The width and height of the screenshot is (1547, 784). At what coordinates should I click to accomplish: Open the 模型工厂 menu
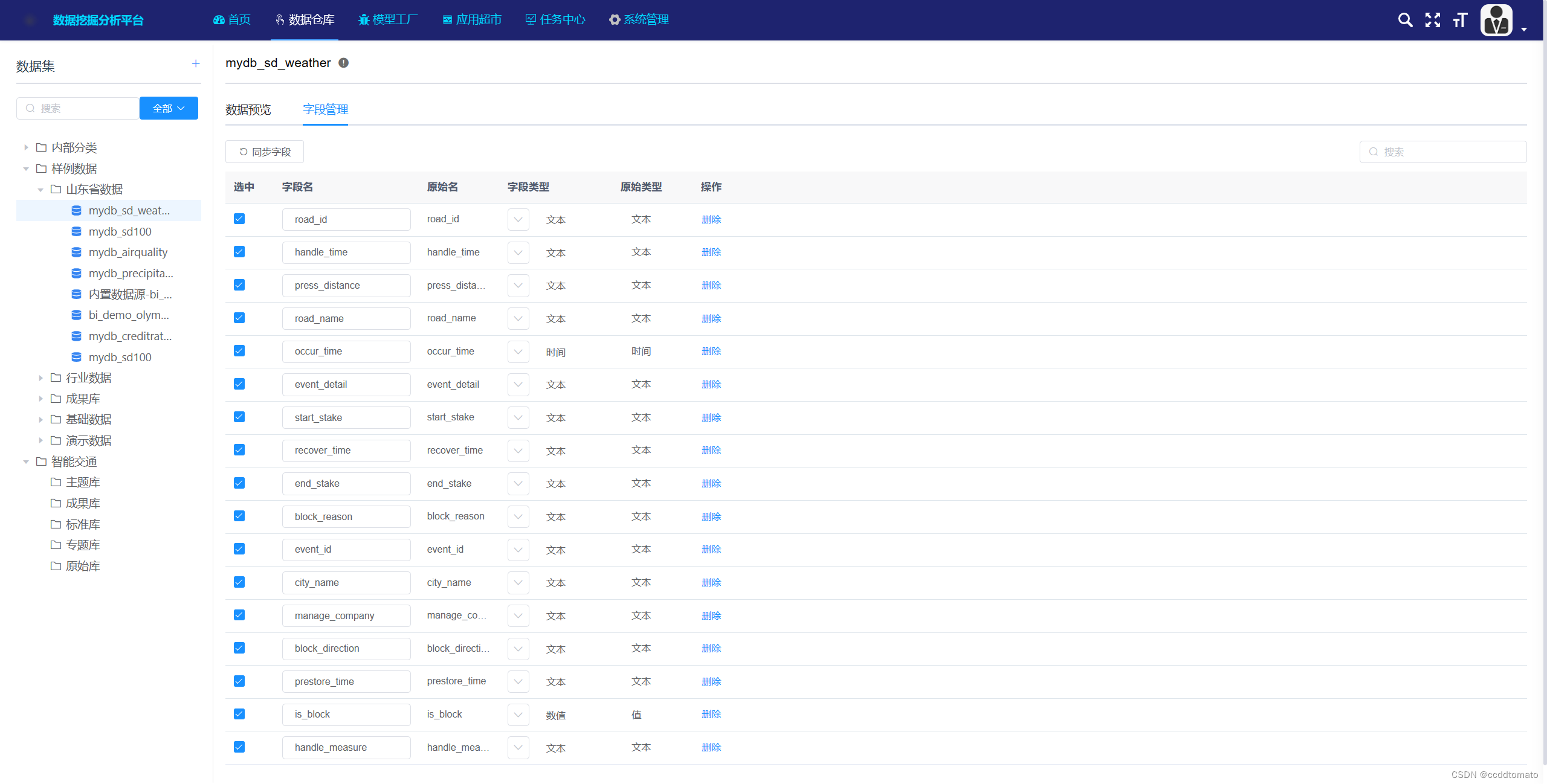coord(388,19)
